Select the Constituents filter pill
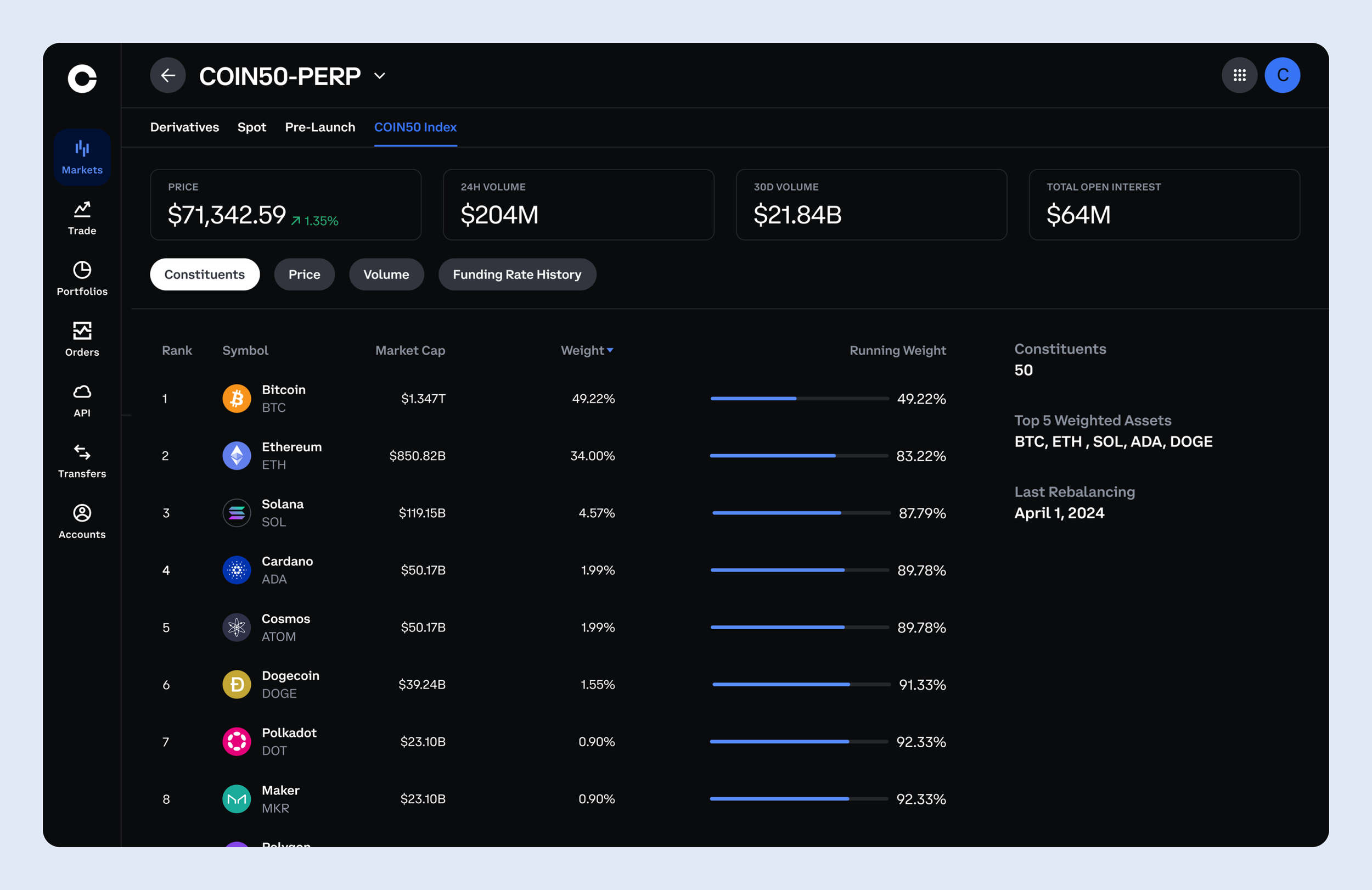 (x=205, y=275)
